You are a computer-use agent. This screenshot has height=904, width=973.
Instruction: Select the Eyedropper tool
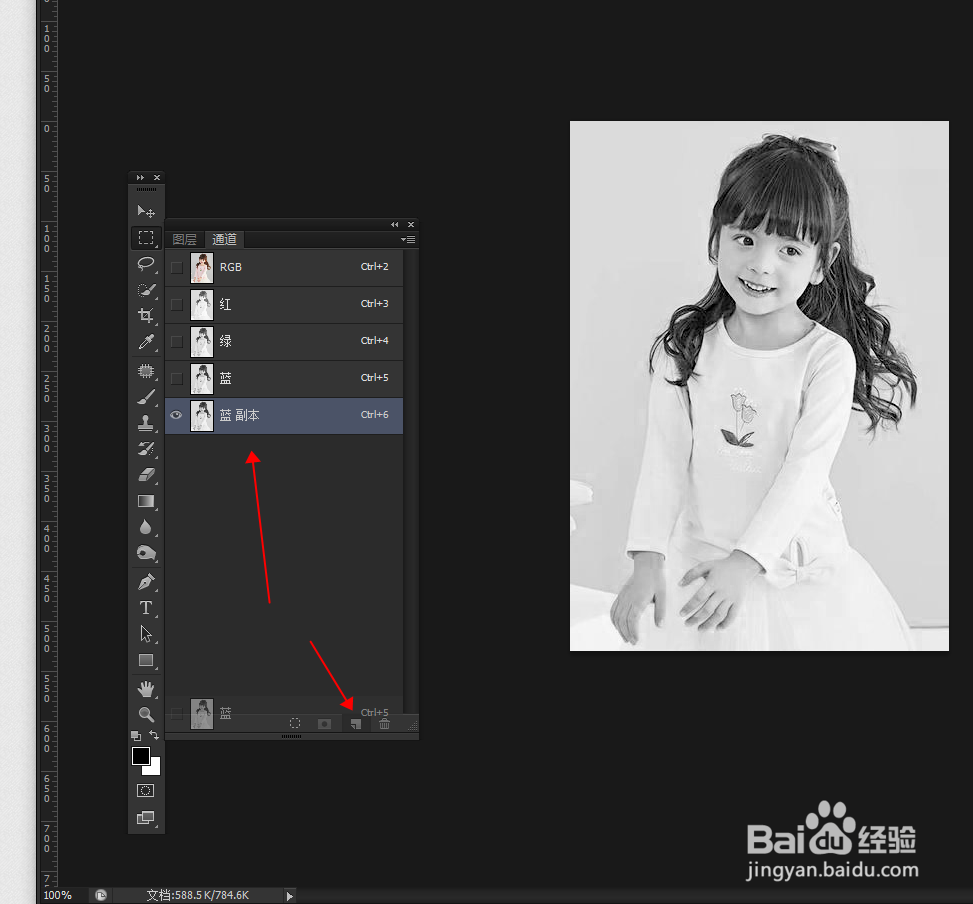146,342
